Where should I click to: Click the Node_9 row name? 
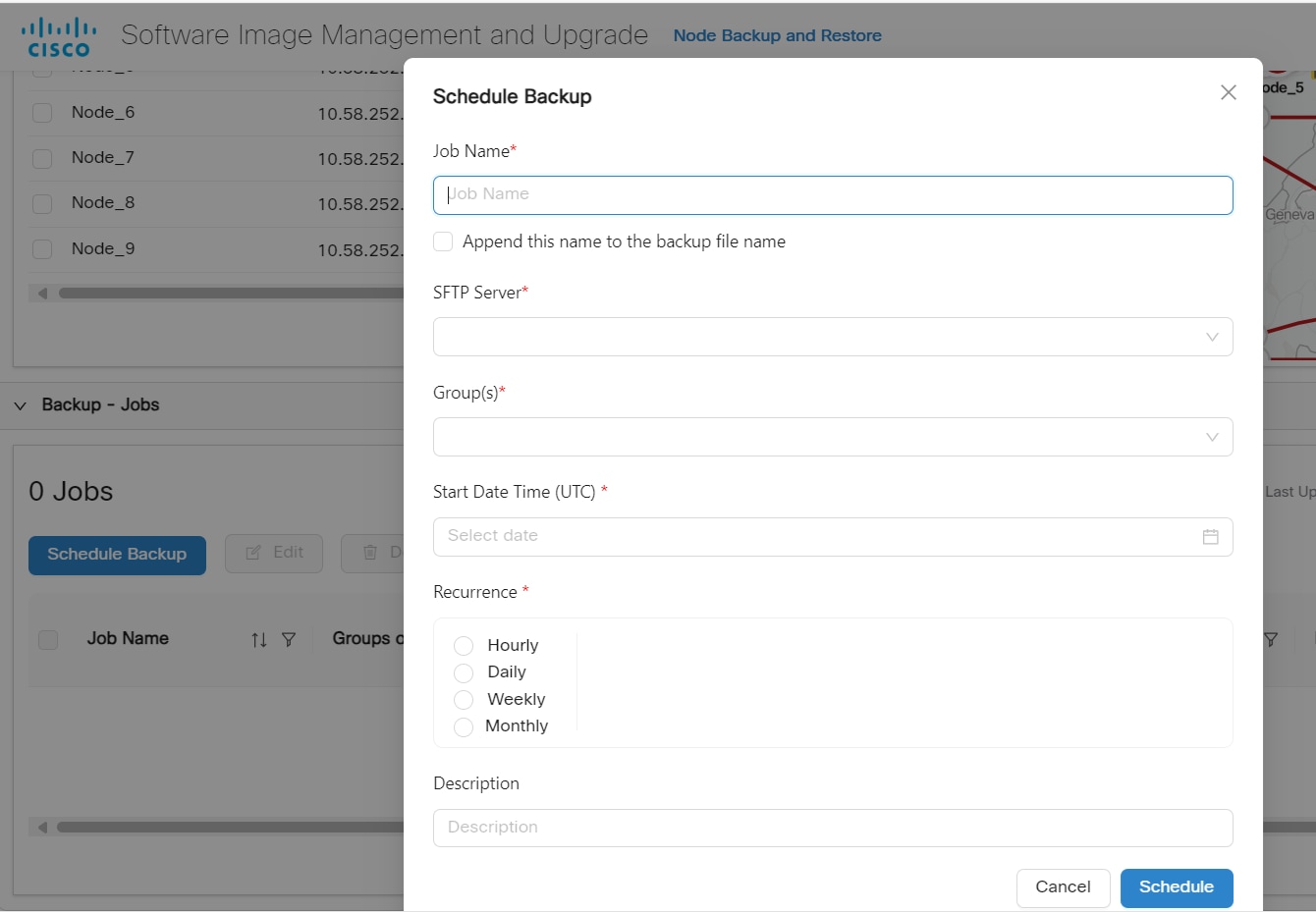(x=103, y=248)
